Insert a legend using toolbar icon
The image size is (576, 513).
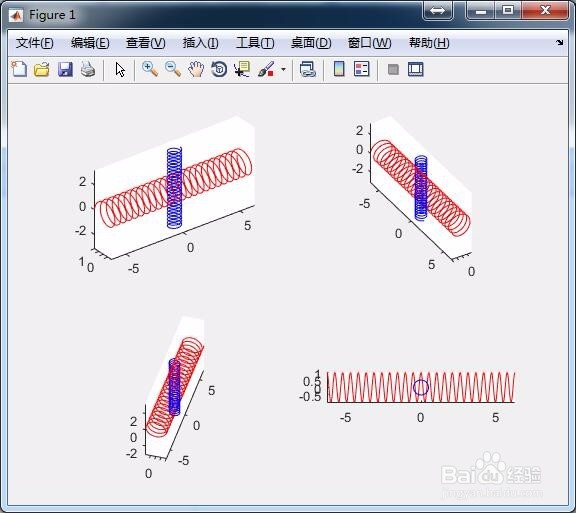361,69
